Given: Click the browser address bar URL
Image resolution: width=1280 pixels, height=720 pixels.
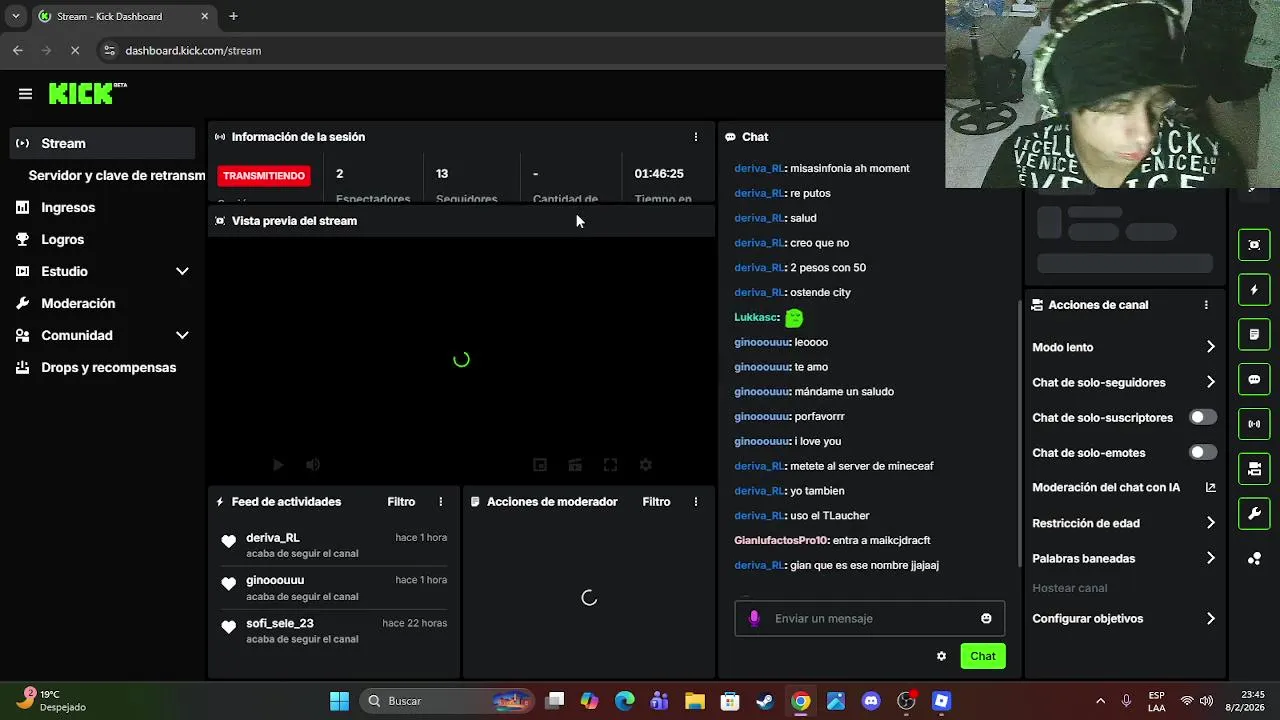Looking at the screenshot, I should 193,50.
